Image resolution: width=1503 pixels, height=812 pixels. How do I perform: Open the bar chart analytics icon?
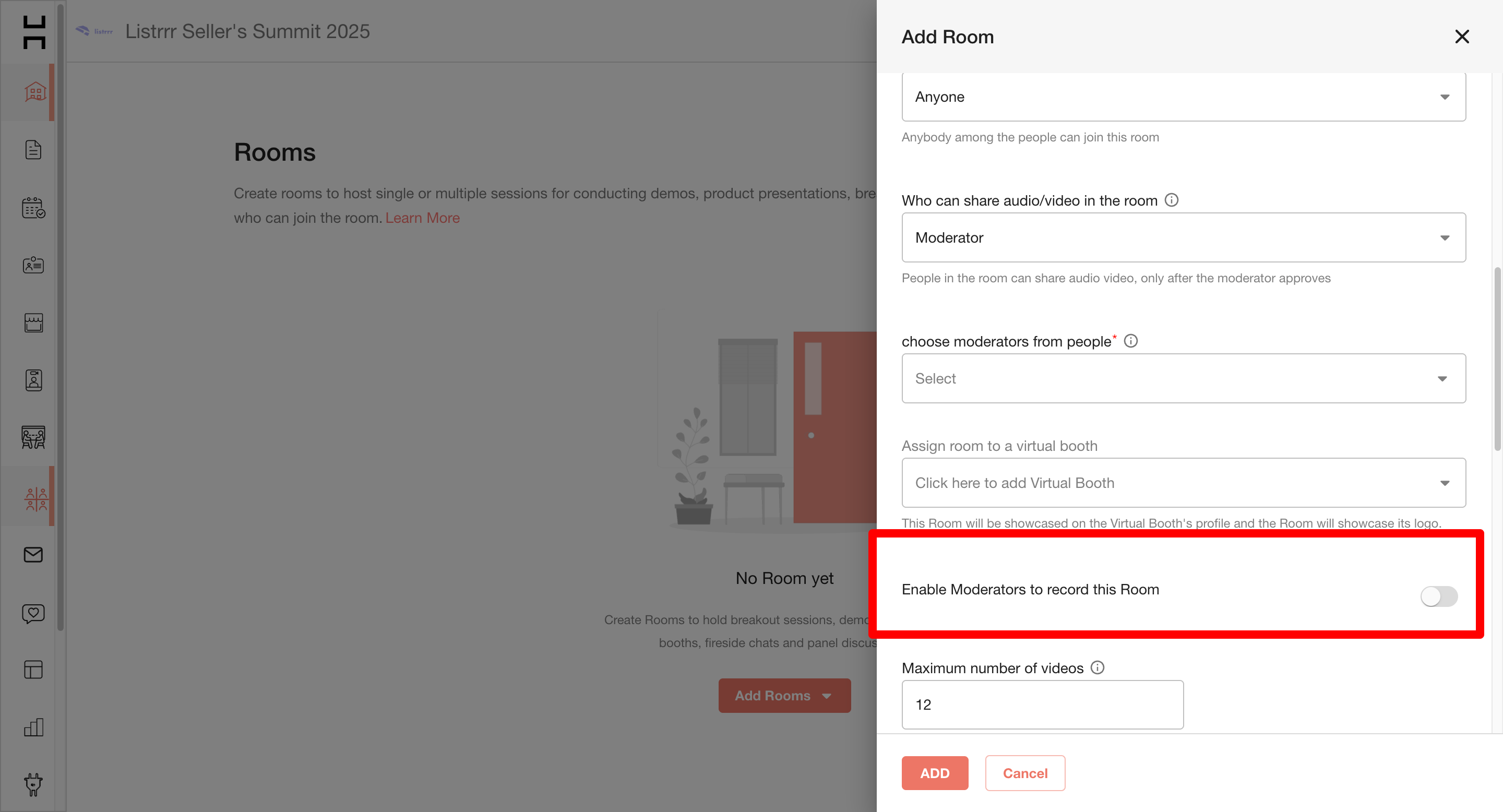click(33, 727)
